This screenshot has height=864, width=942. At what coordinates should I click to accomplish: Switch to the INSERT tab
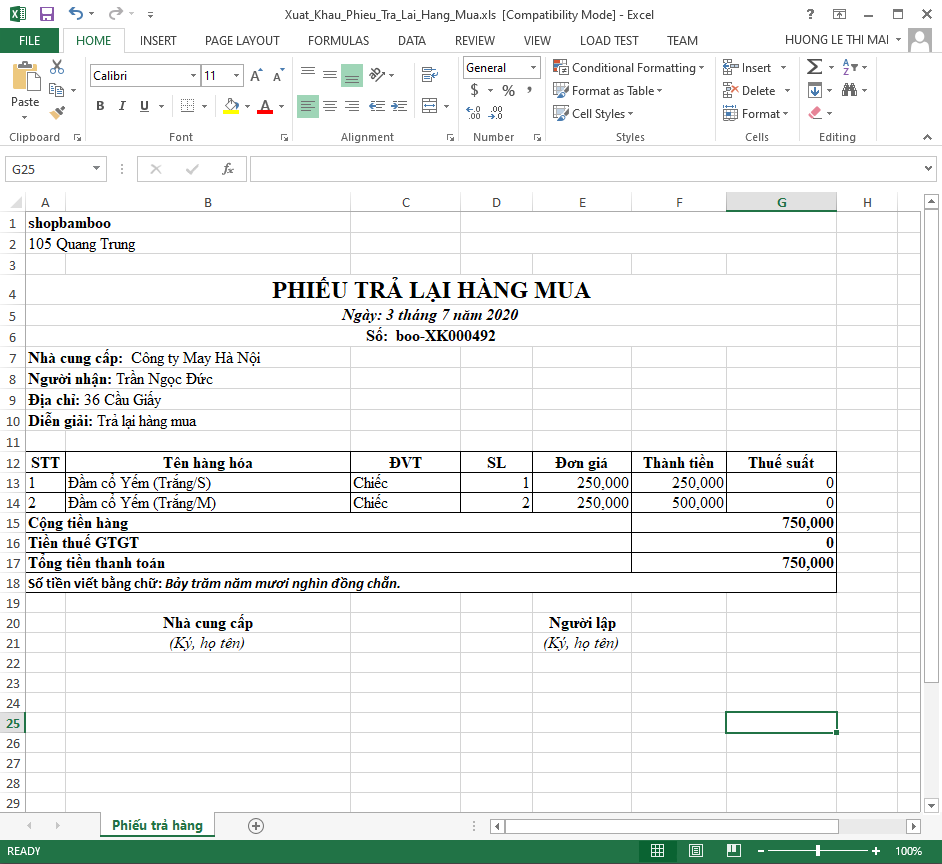(158, 40)
